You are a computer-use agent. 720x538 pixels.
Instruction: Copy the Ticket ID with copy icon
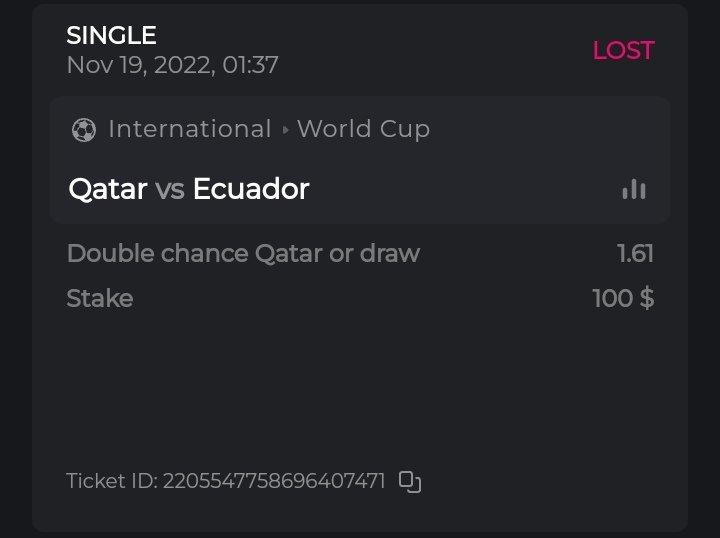coord(410,482)
